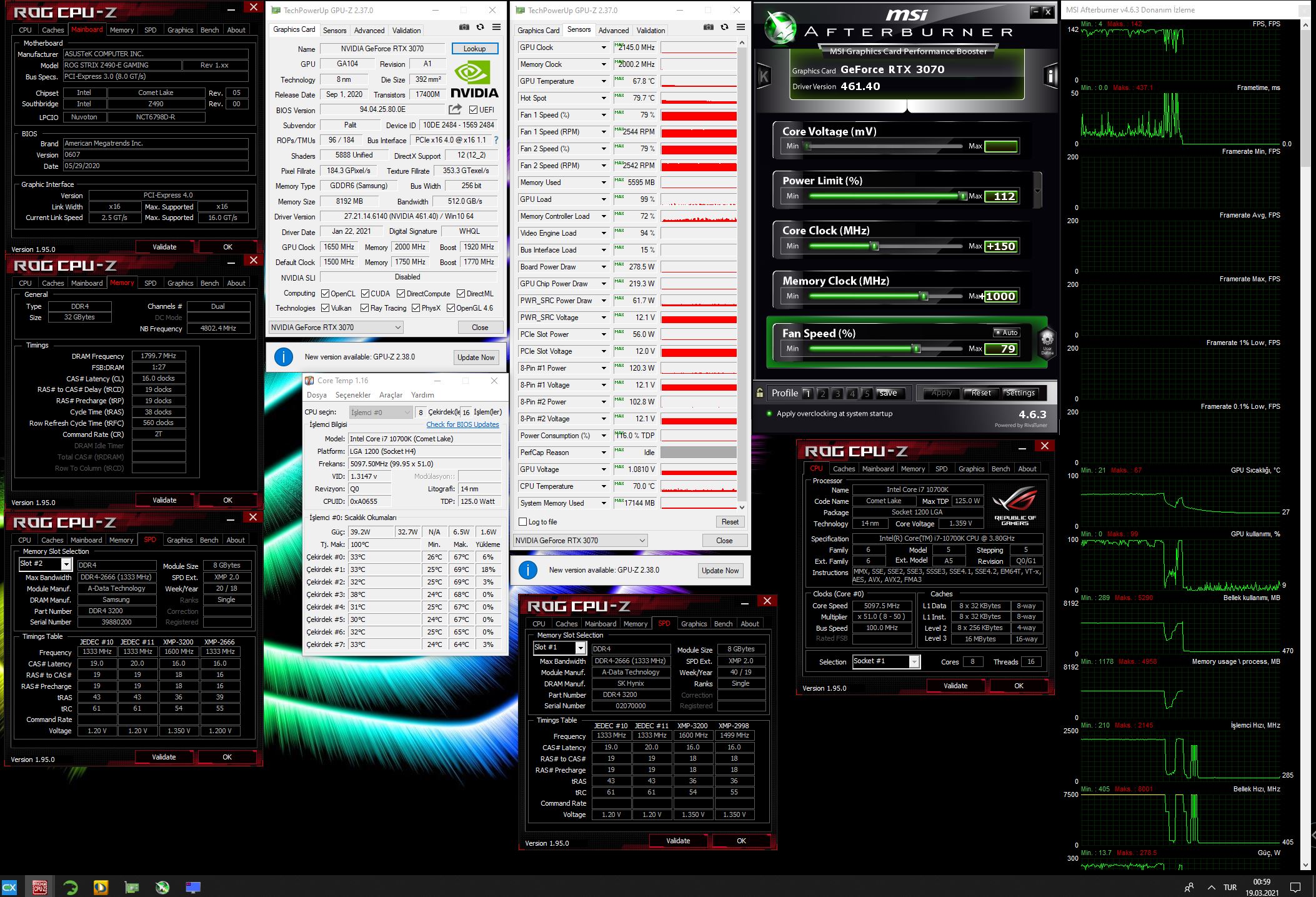Image resolution: width=1316 pixels, height=897 pixels.
Task: Open the notification center in system tray
Action: 1295,886
